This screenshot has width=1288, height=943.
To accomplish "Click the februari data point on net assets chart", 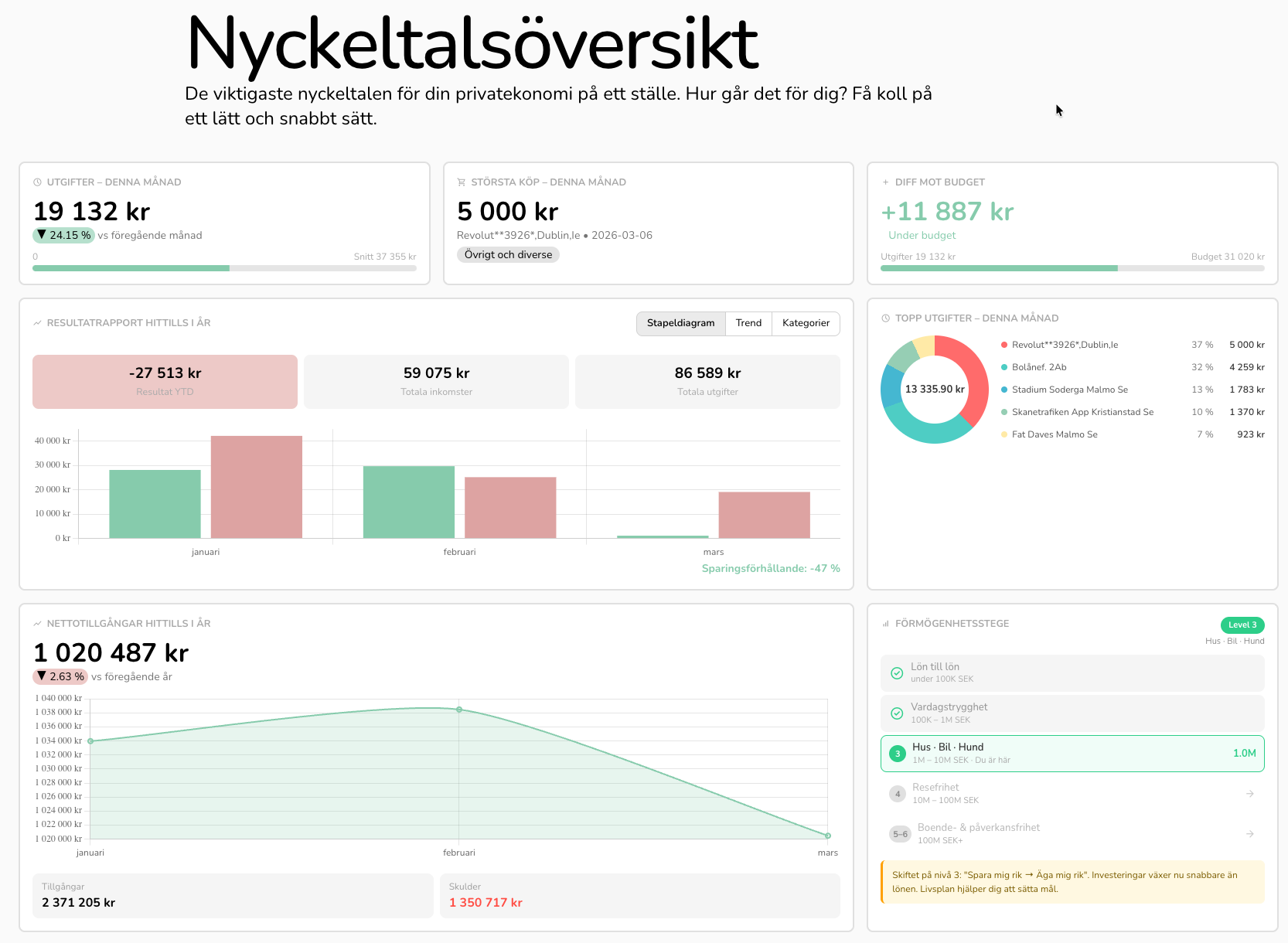I will point(459,710).
